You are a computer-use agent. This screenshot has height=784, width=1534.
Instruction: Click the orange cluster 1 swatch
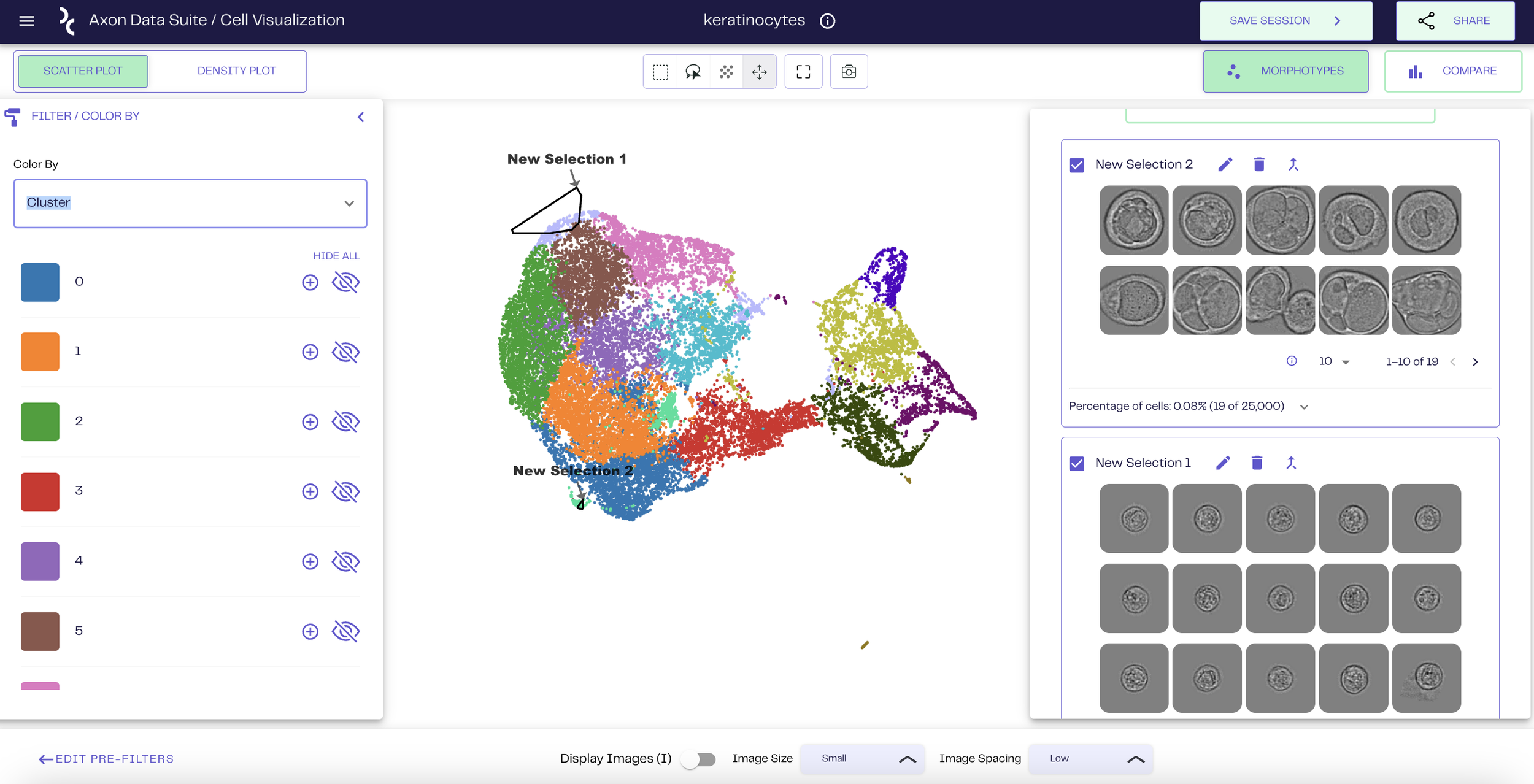40,352
